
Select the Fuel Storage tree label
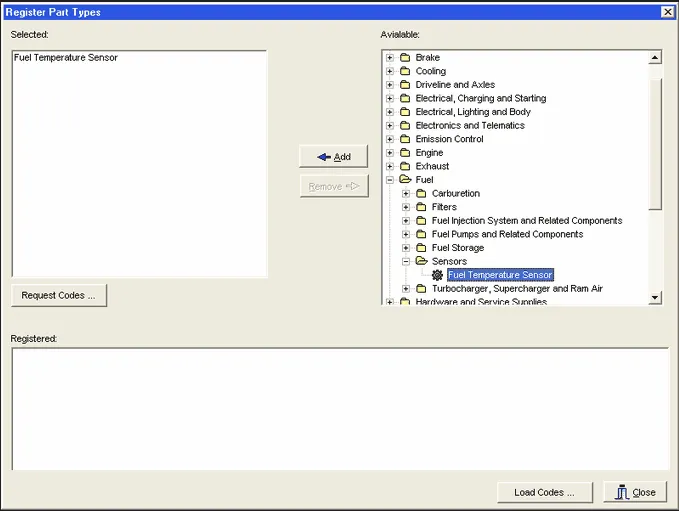[x=458, y=248]
